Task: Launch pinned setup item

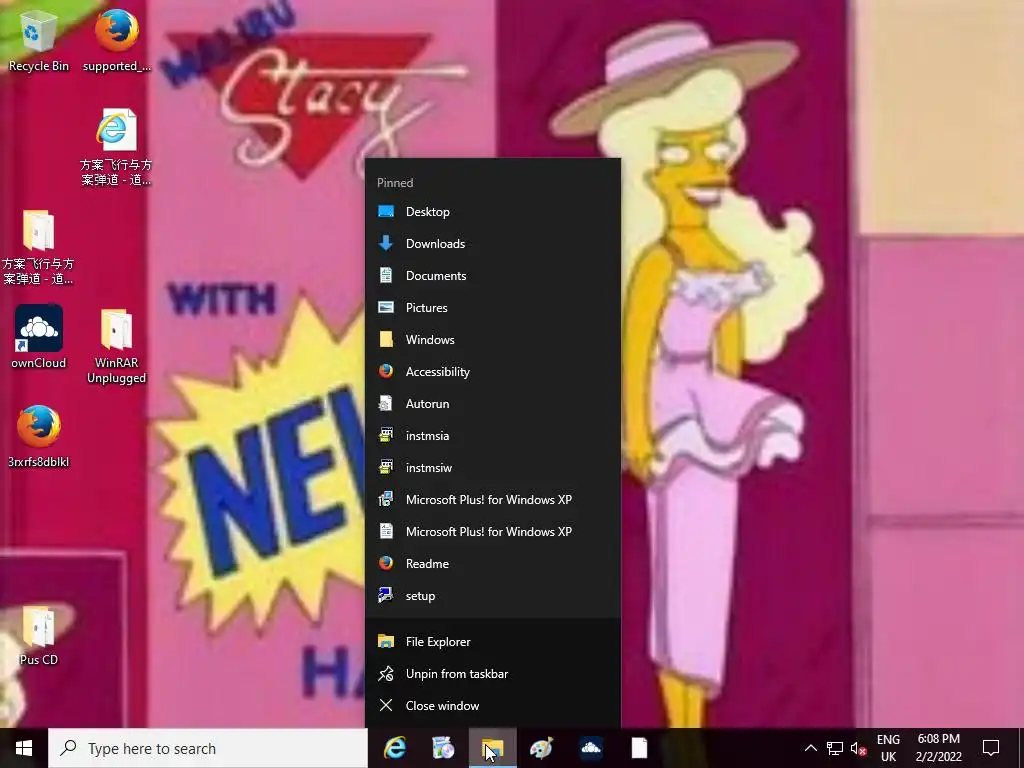Action: click(492, 596)
